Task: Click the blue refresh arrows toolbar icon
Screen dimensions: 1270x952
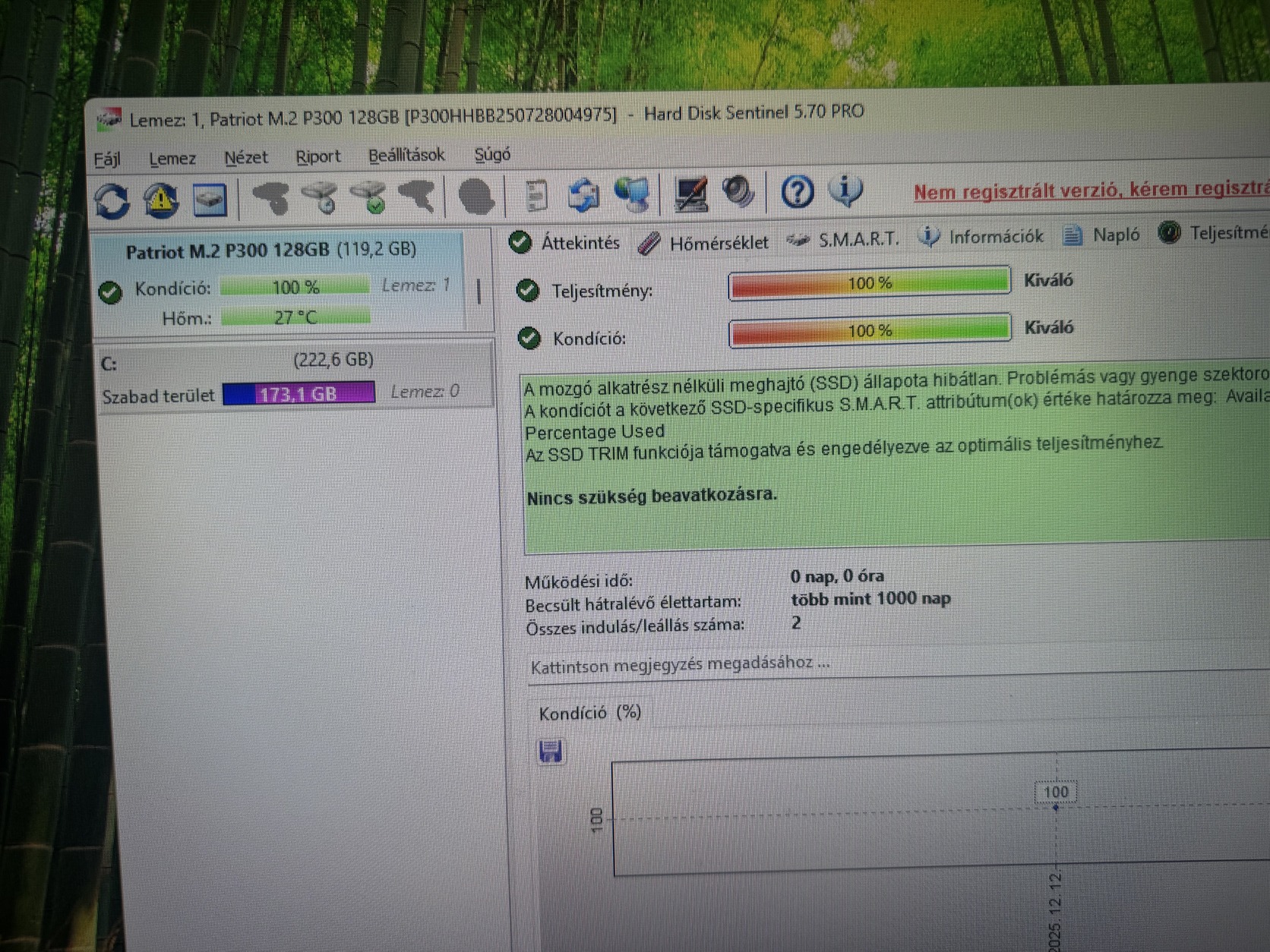Action: point(112,201)
